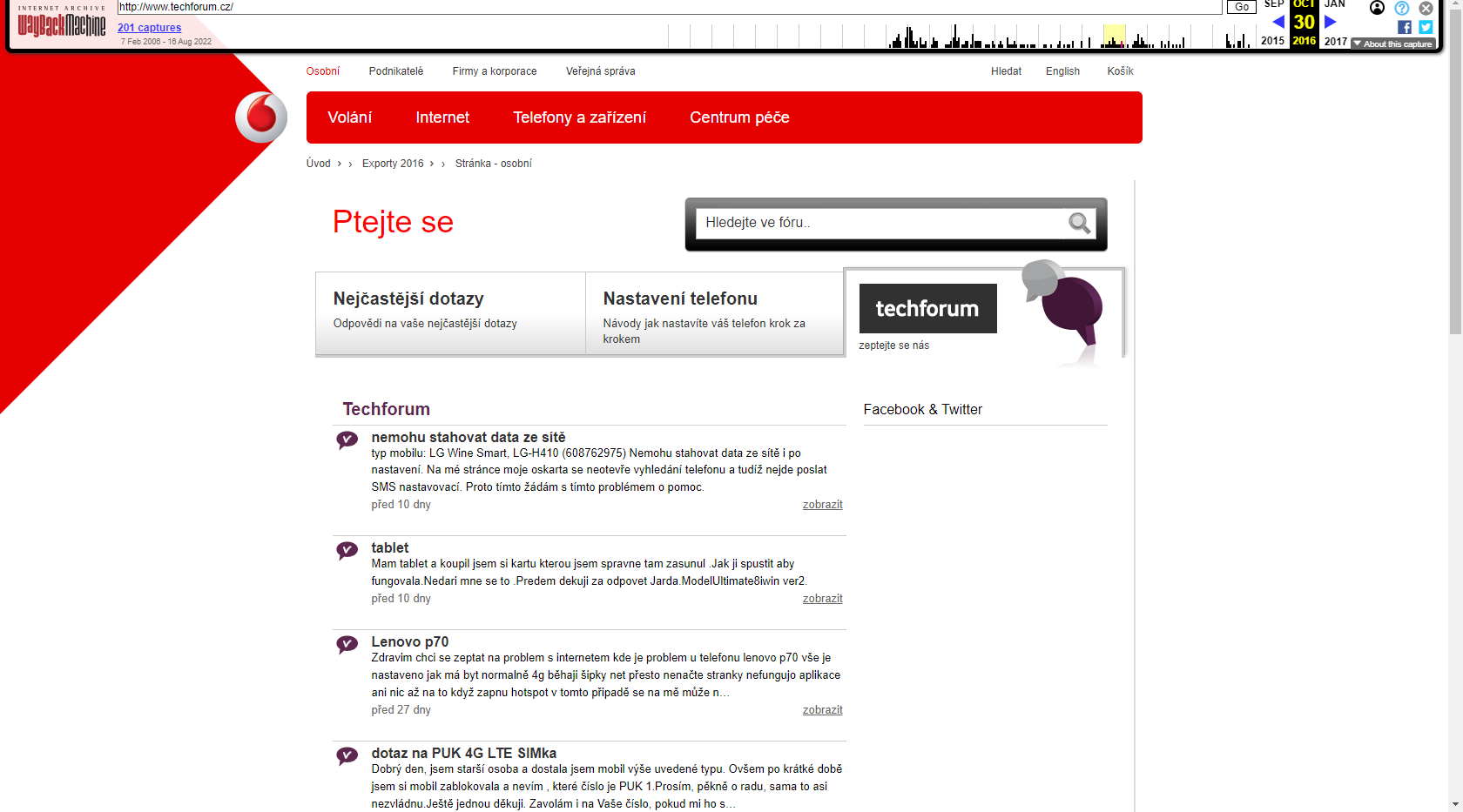
Task: Click zobrazit for 'nemohu stahovat data' post
Action: (822, 505)
